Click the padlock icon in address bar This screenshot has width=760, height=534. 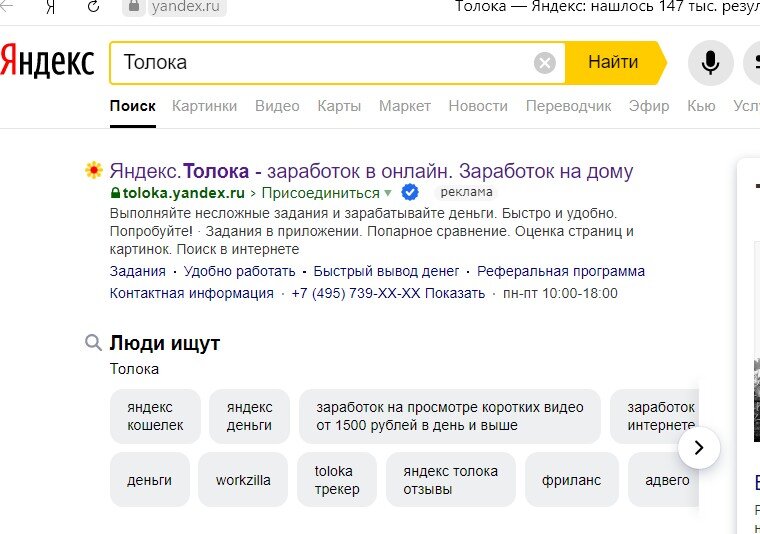coord(134,7)
